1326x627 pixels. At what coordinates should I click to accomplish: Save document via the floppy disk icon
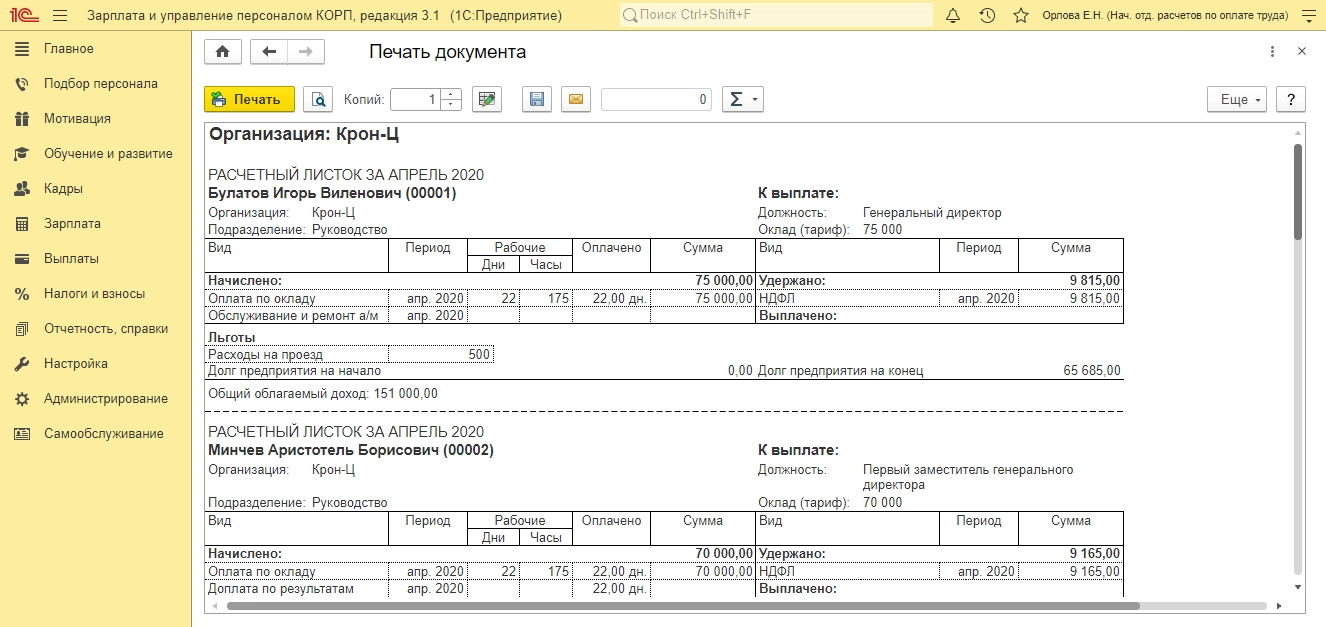[537, 99]
